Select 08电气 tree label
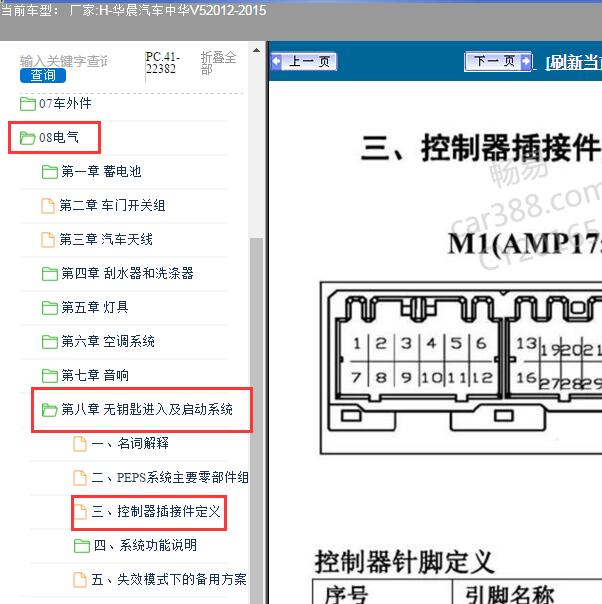Image resolution: width=602 pixels, height=604 pixels. [x=59, y=137]
